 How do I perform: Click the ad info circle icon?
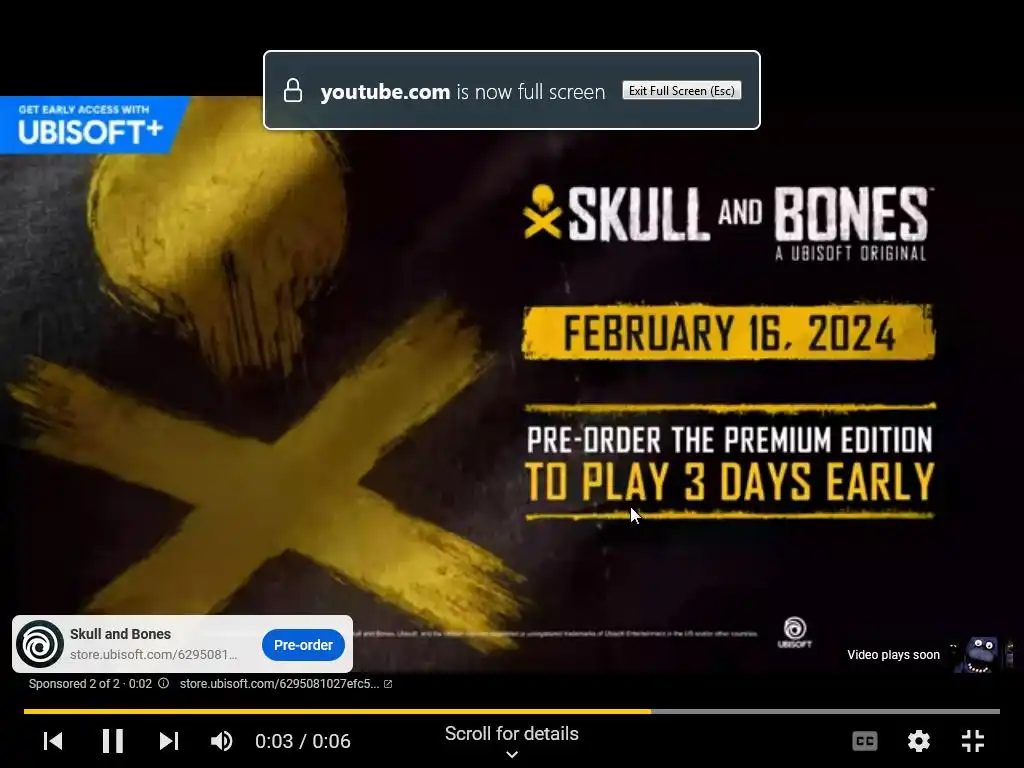pos(163,684)
